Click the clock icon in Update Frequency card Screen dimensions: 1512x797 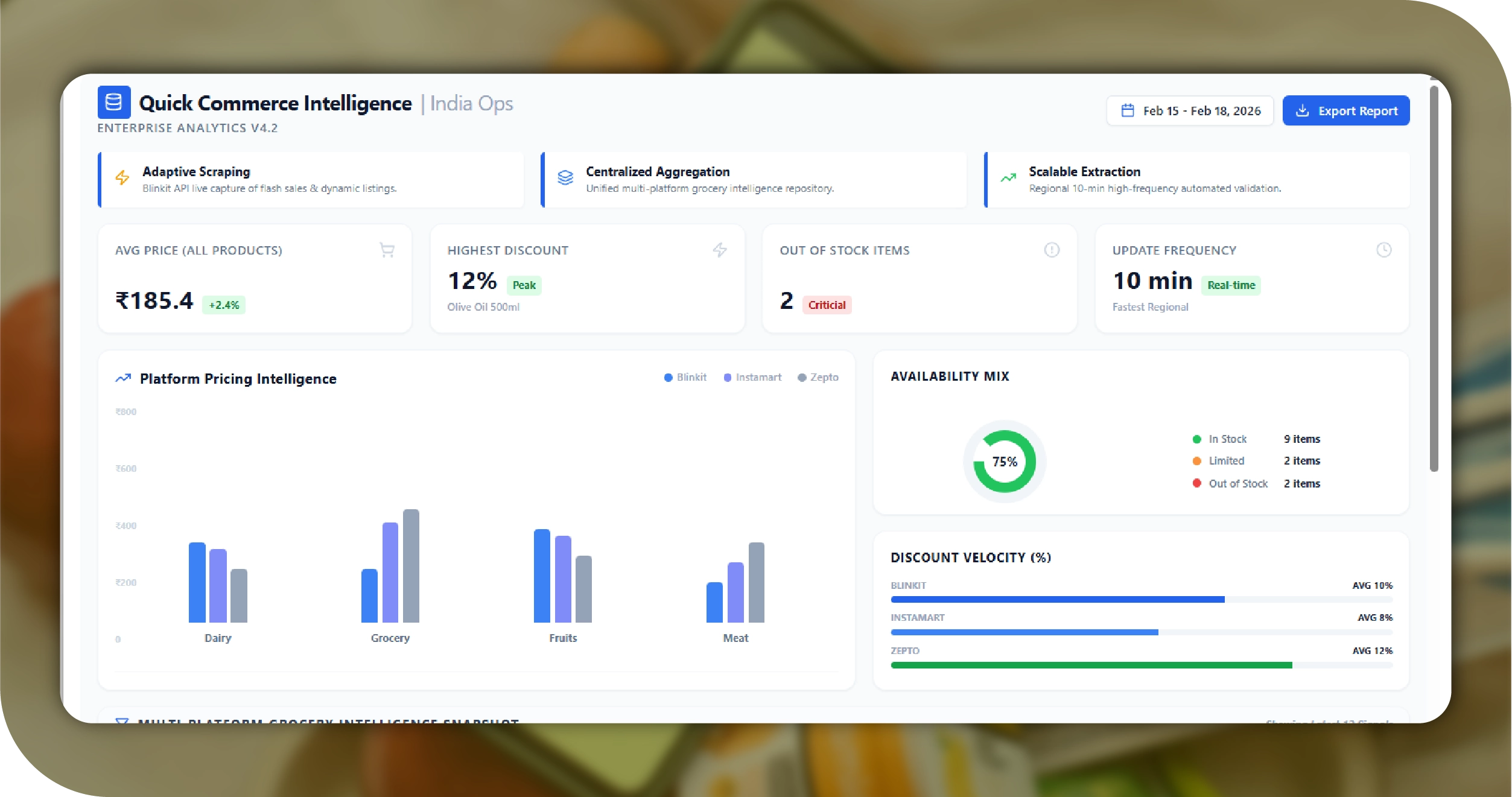click(x=1383, y=250)
